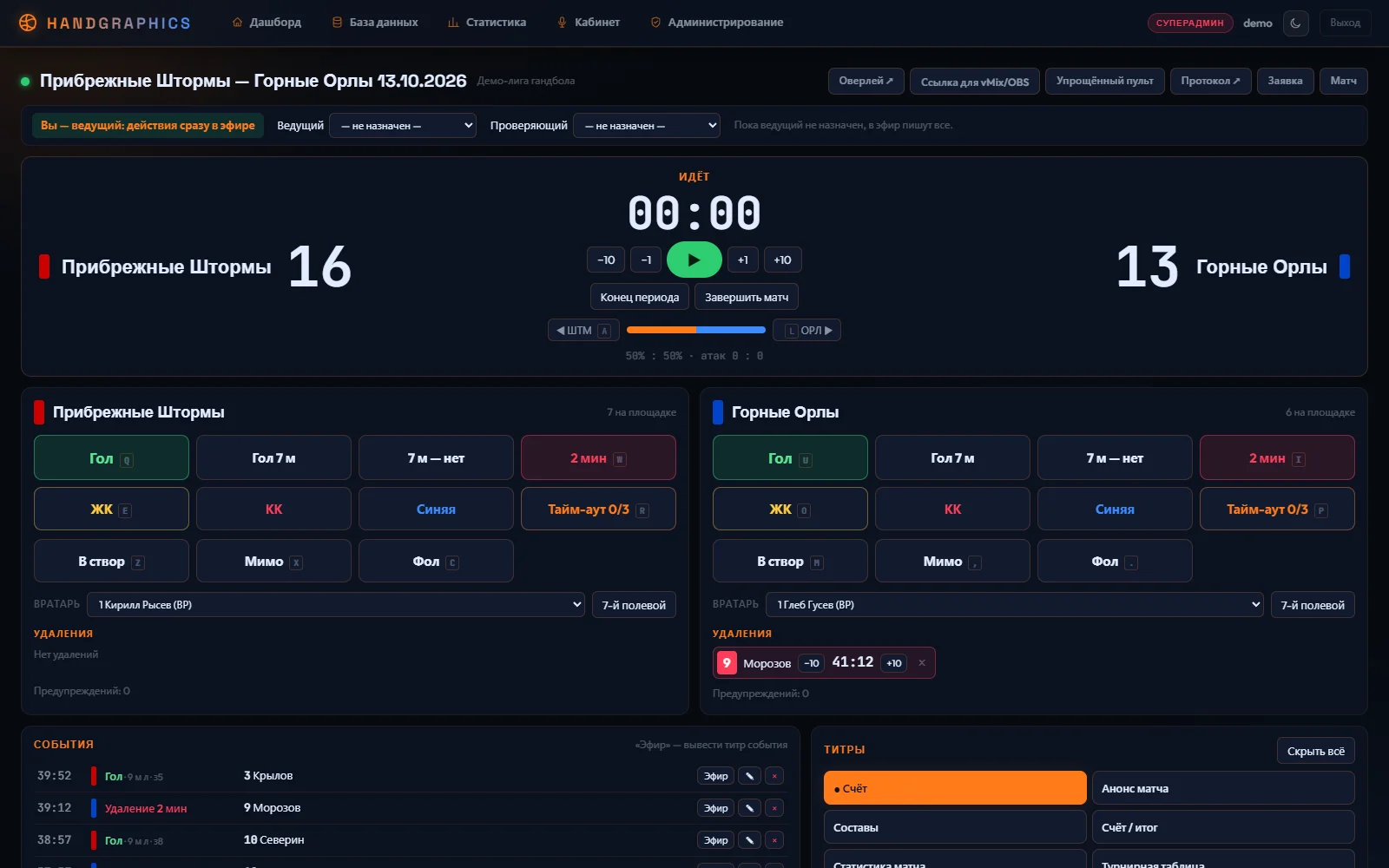Toggle the Счёт title on air

pyautogui.click(x=955, y=788)
